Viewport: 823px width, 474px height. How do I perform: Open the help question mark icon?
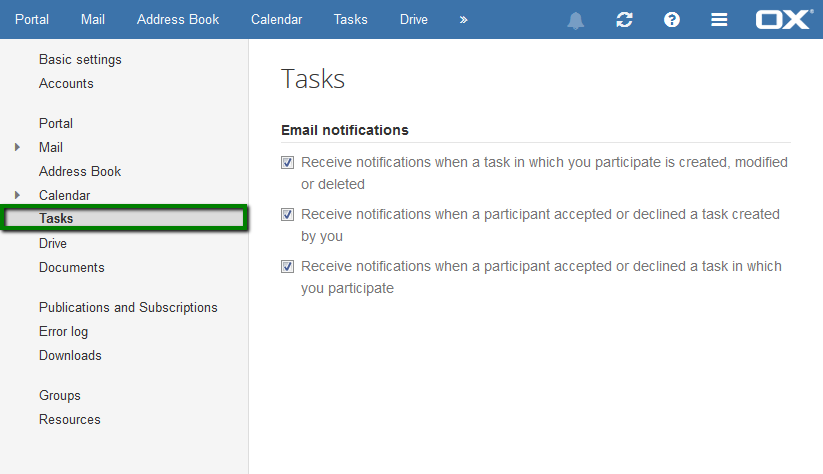coord(672,20)
